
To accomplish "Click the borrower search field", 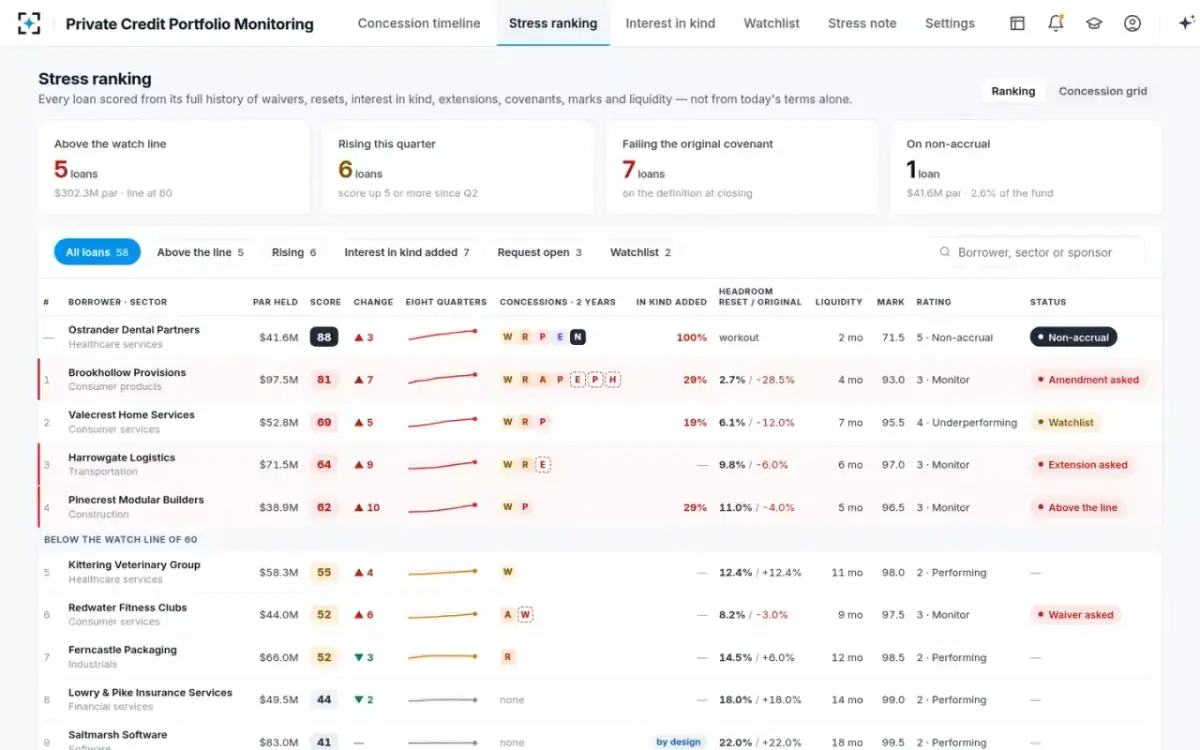I will pos(1038,252).
